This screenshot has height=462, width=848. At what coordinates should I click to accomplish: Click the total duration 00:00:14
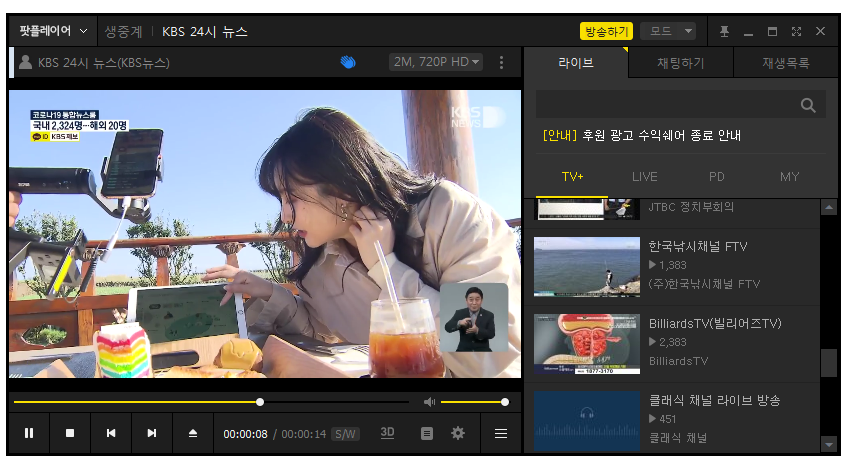[303, 434]
